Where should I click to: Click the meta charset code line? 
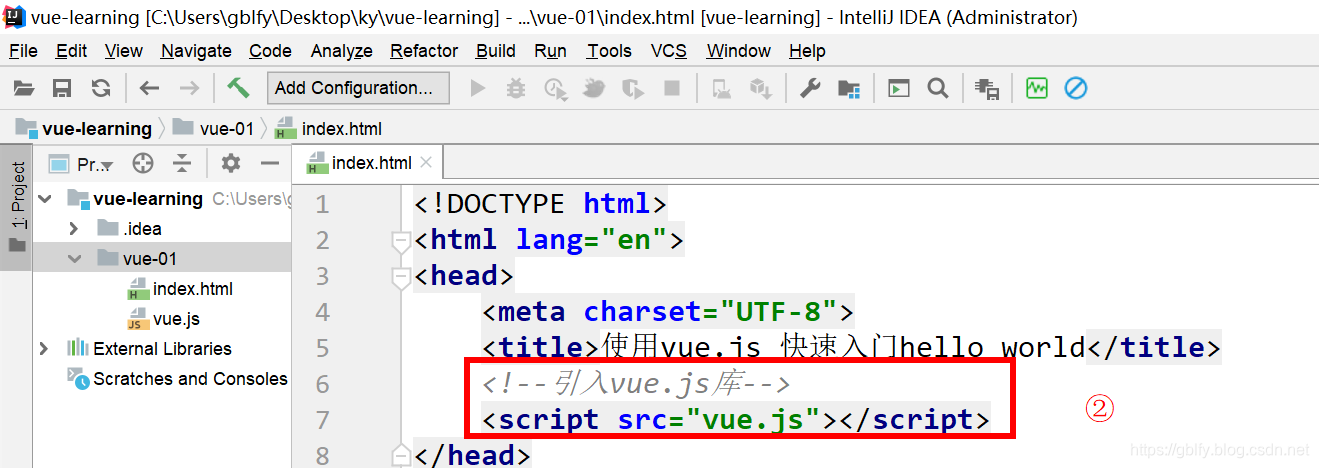point(668,312)
